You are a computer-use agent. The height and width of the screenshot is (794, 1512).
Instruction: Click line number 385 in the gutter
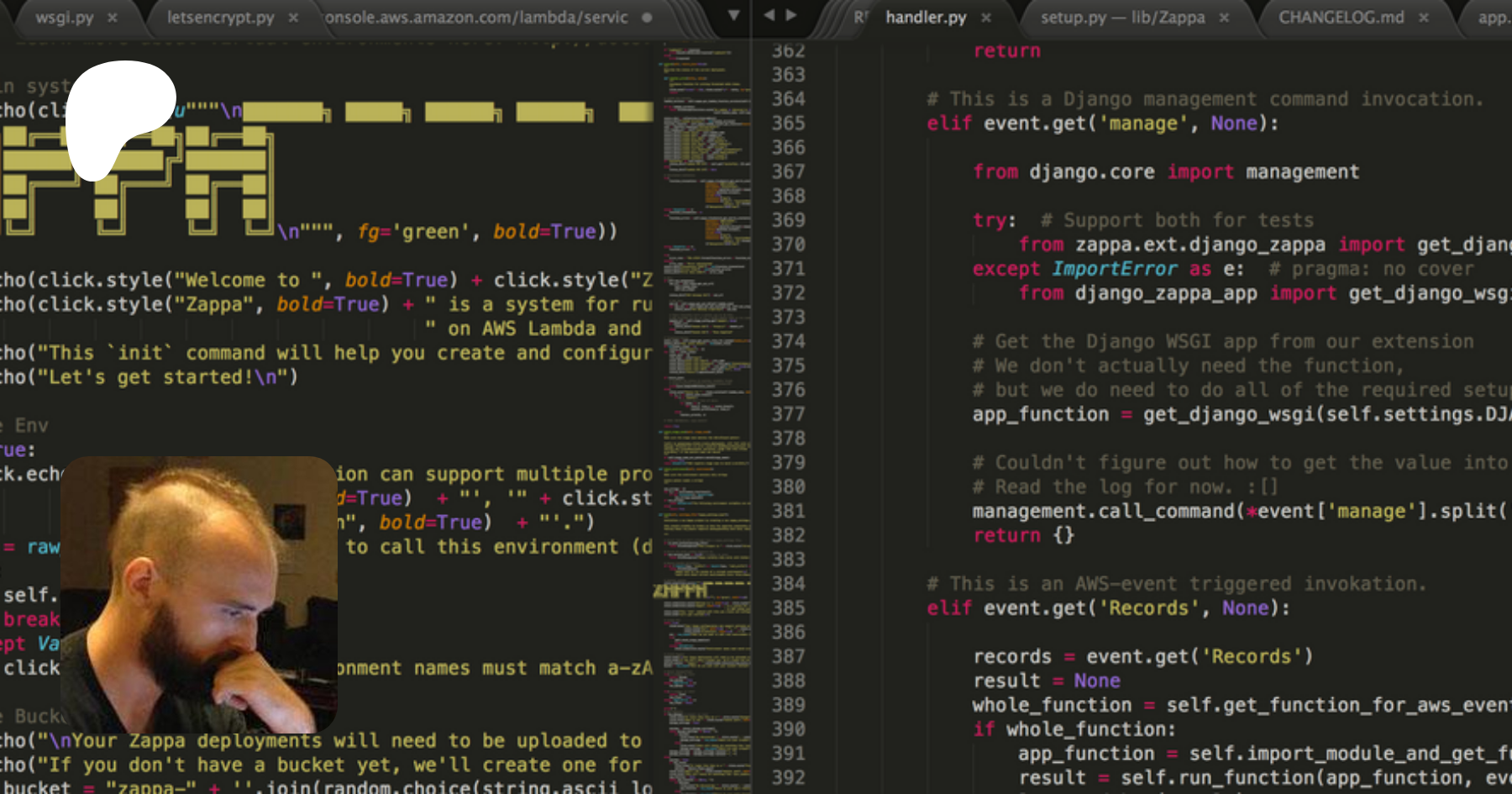[788, 607]
